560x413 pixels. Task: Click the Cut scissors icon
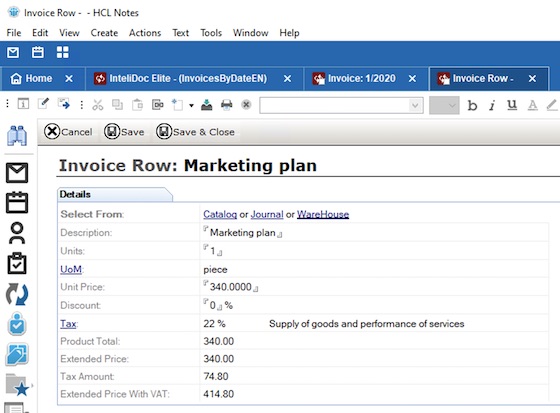[x=98, y=105]
